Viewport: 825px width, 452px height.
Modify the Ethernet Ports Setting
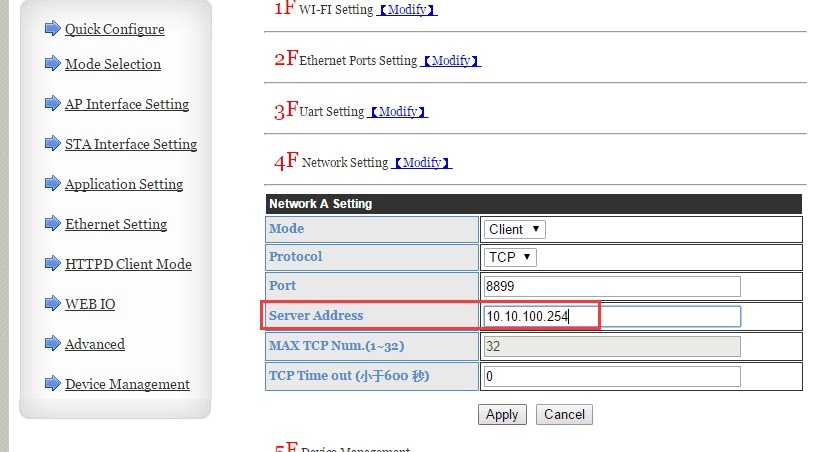[451, 61]
